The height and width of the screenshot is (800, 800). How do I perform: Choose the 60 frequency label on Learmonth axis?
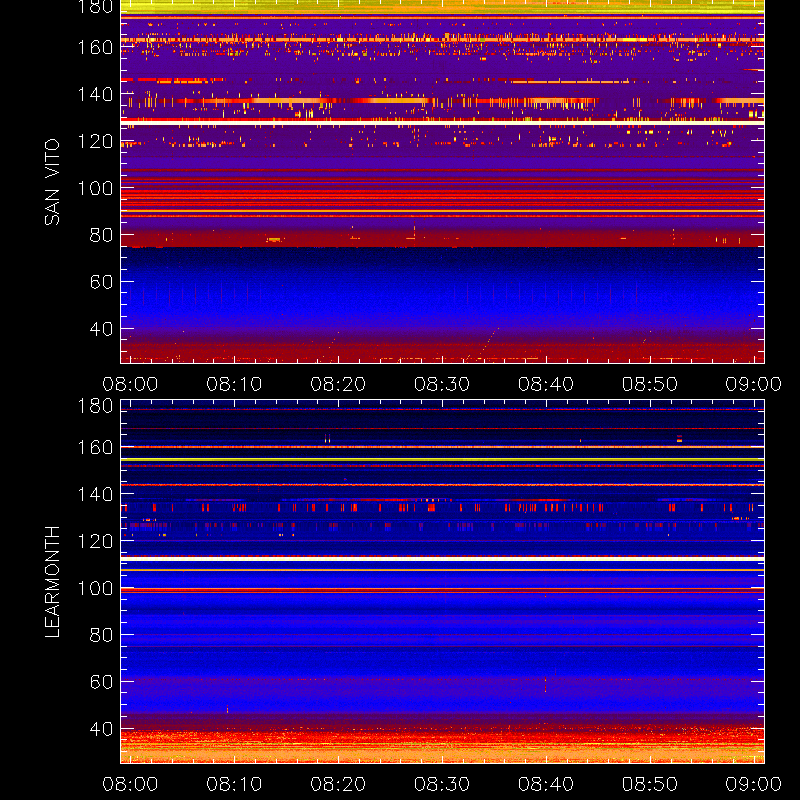point(101,682)
